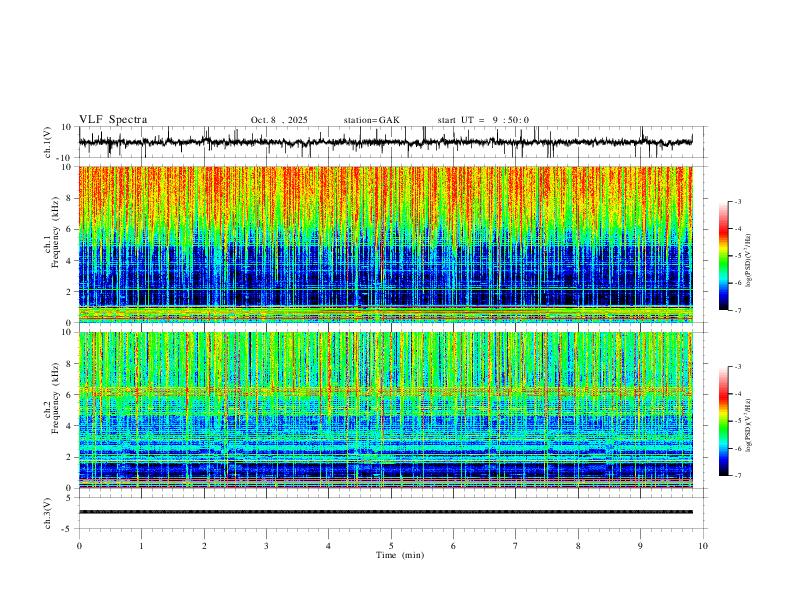
Task: Click the "VLF Spectra" title text
Action: [x=113, y=120]
